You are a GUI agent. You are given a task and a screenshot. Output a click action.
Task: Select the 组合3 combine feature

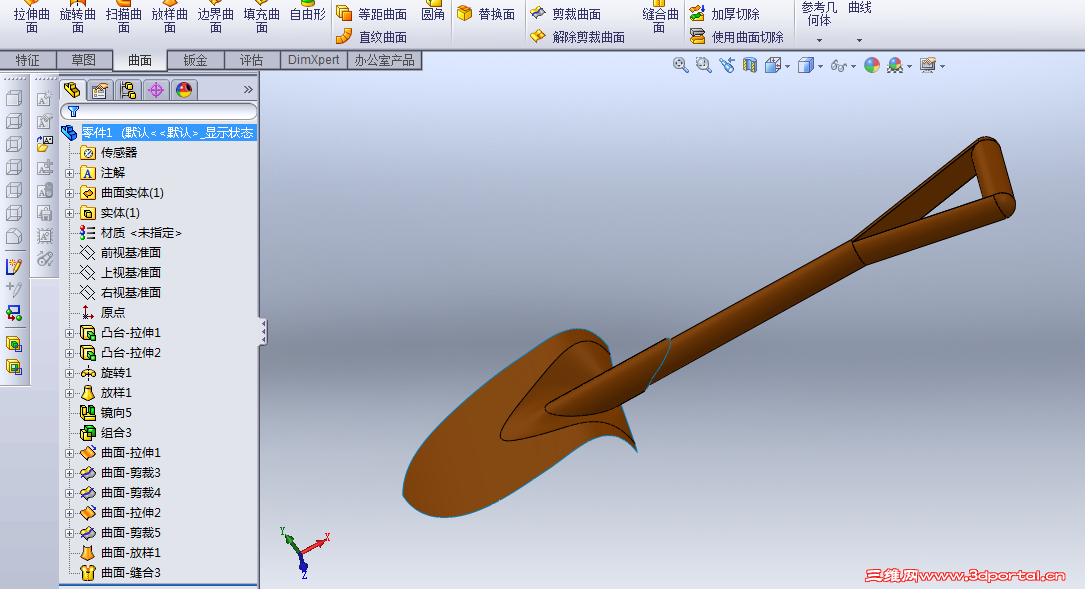(116, 433)
